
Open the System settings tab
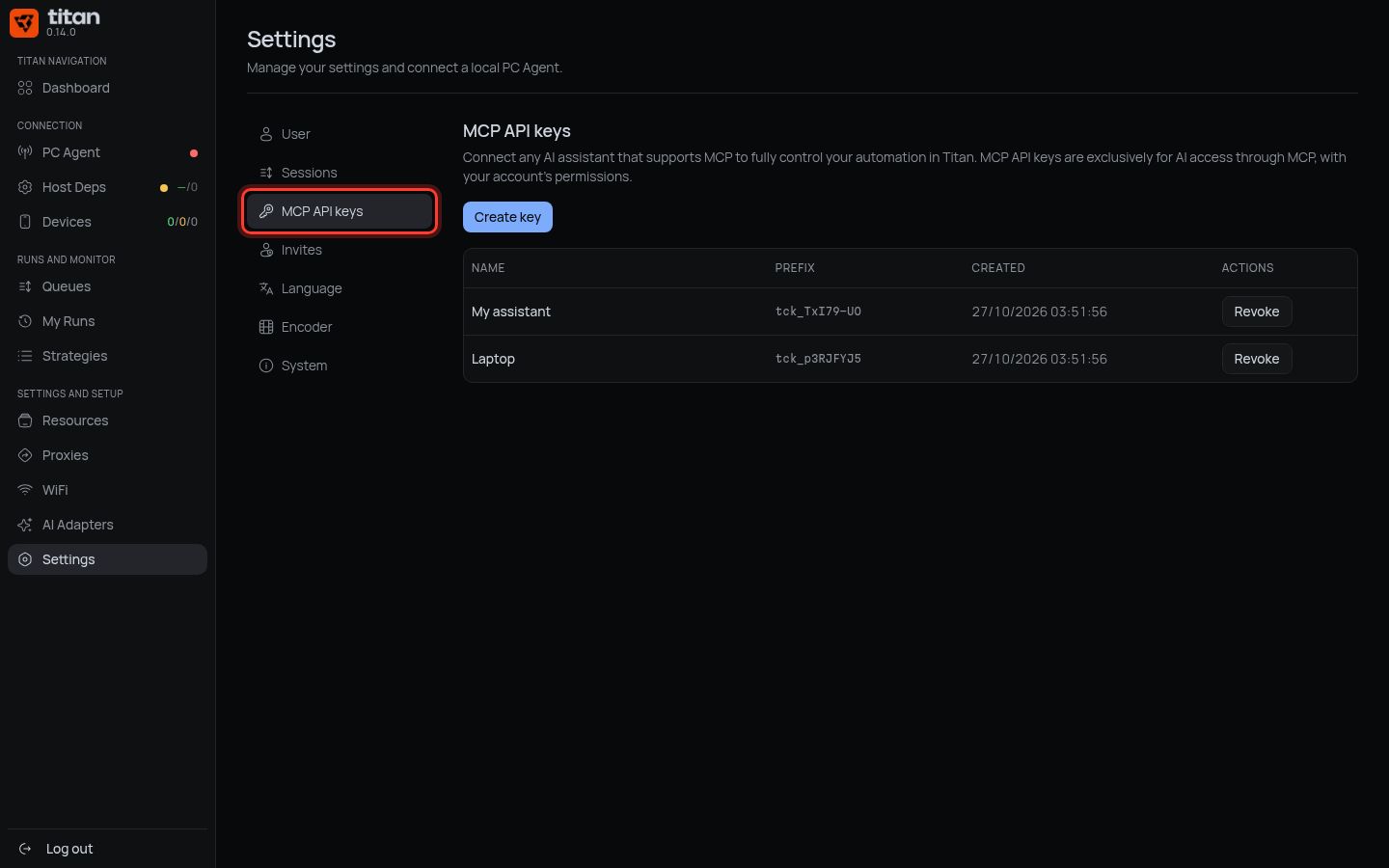(340, 366)
